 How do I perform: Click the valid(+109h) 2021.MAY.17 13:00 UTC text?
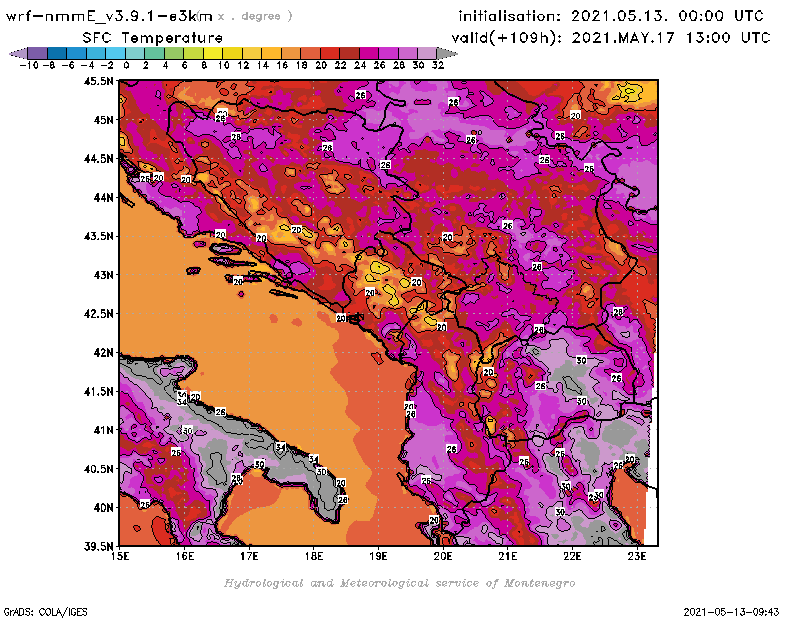click(x=611, y=38)
